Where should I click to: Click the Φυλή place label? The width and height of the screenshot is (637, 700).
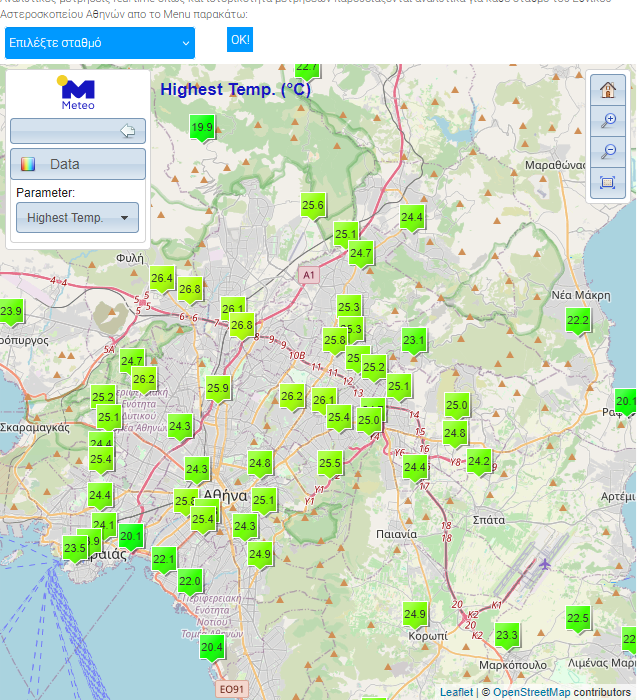(130, 258)
